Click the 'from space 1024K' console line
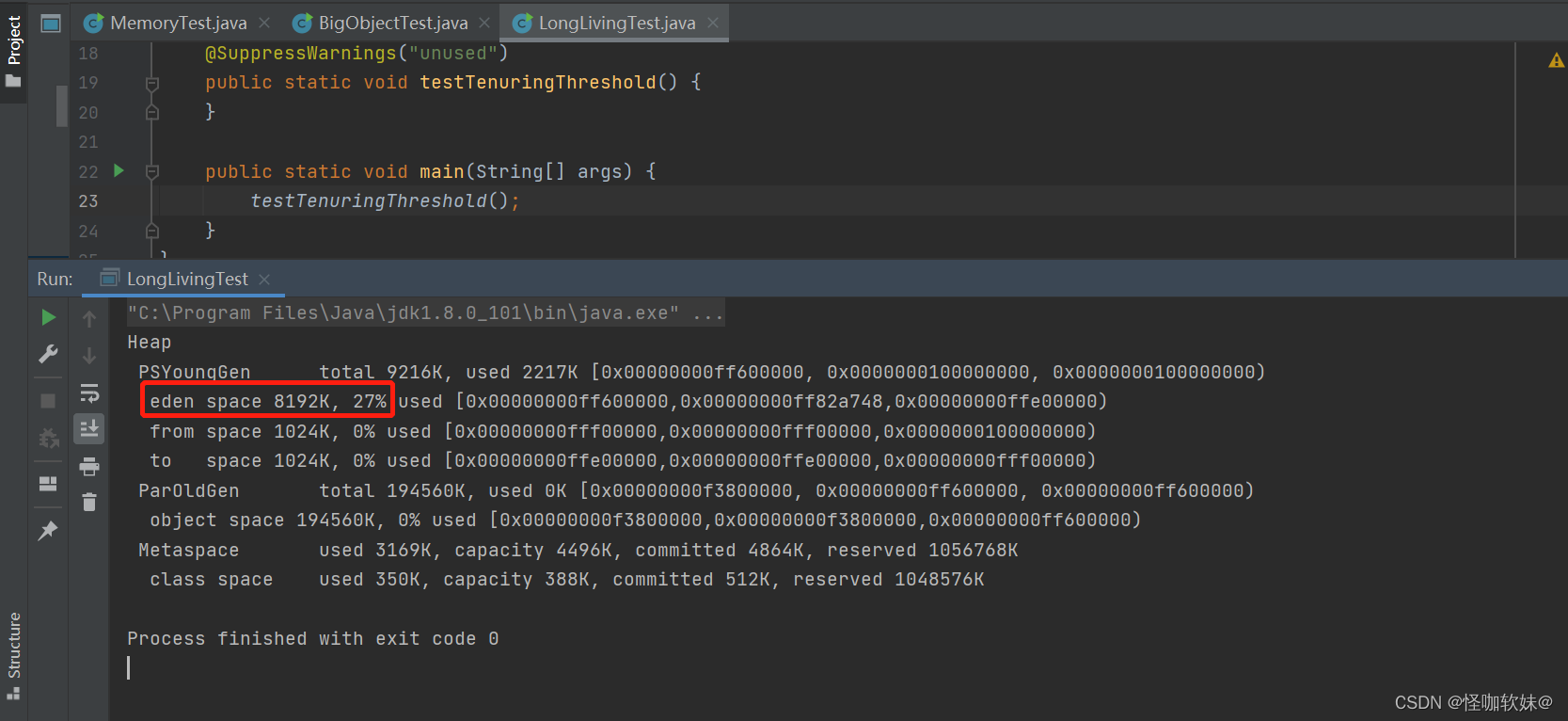Viewport: 1568px width, 721px height. click(x=623, y=431)
